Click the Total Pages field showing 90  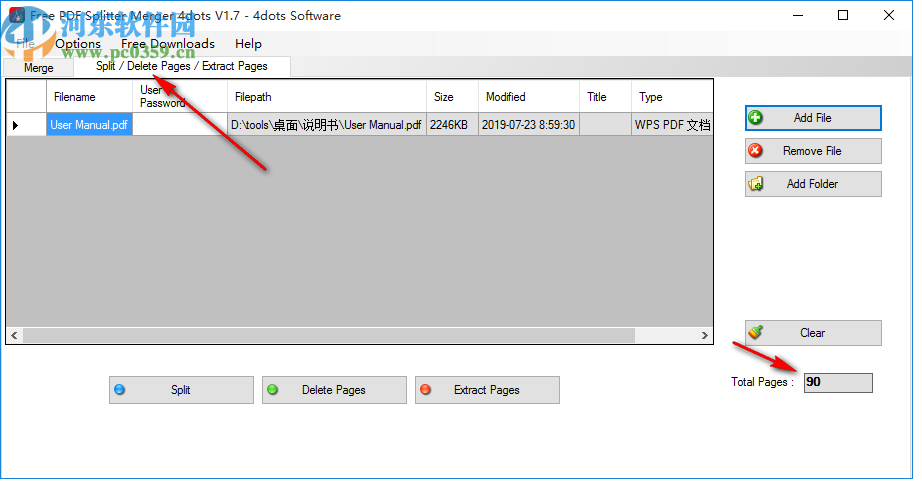[838, 382]
